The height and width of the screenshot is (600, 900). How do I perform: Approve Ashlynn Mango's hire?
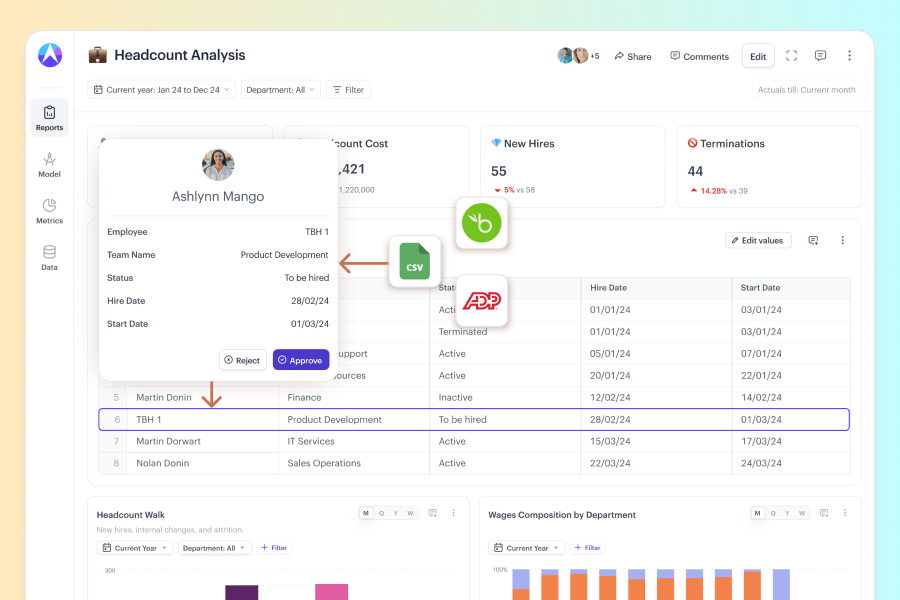pos(300,360)
